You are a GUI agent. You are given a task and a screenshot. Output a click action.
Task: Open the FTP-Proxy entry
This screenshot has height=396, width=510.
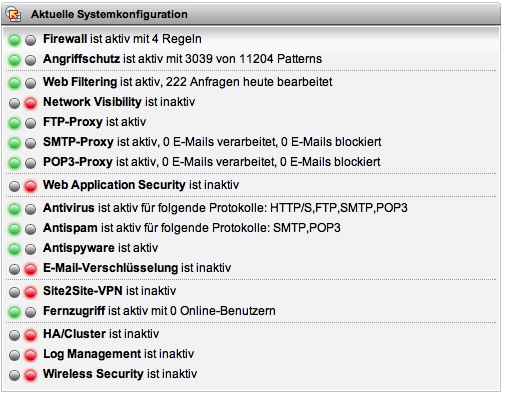point(73,122)
